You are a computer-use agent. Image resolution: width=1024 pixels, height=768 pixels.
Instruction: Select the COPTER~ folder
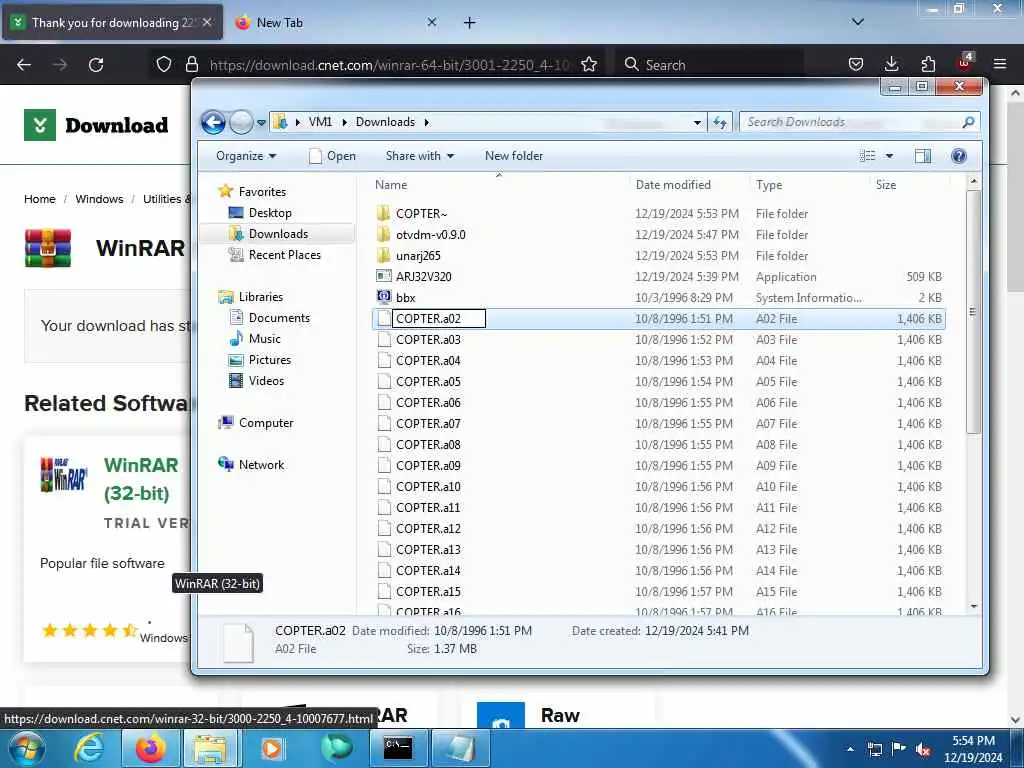(x=421, y=214)
